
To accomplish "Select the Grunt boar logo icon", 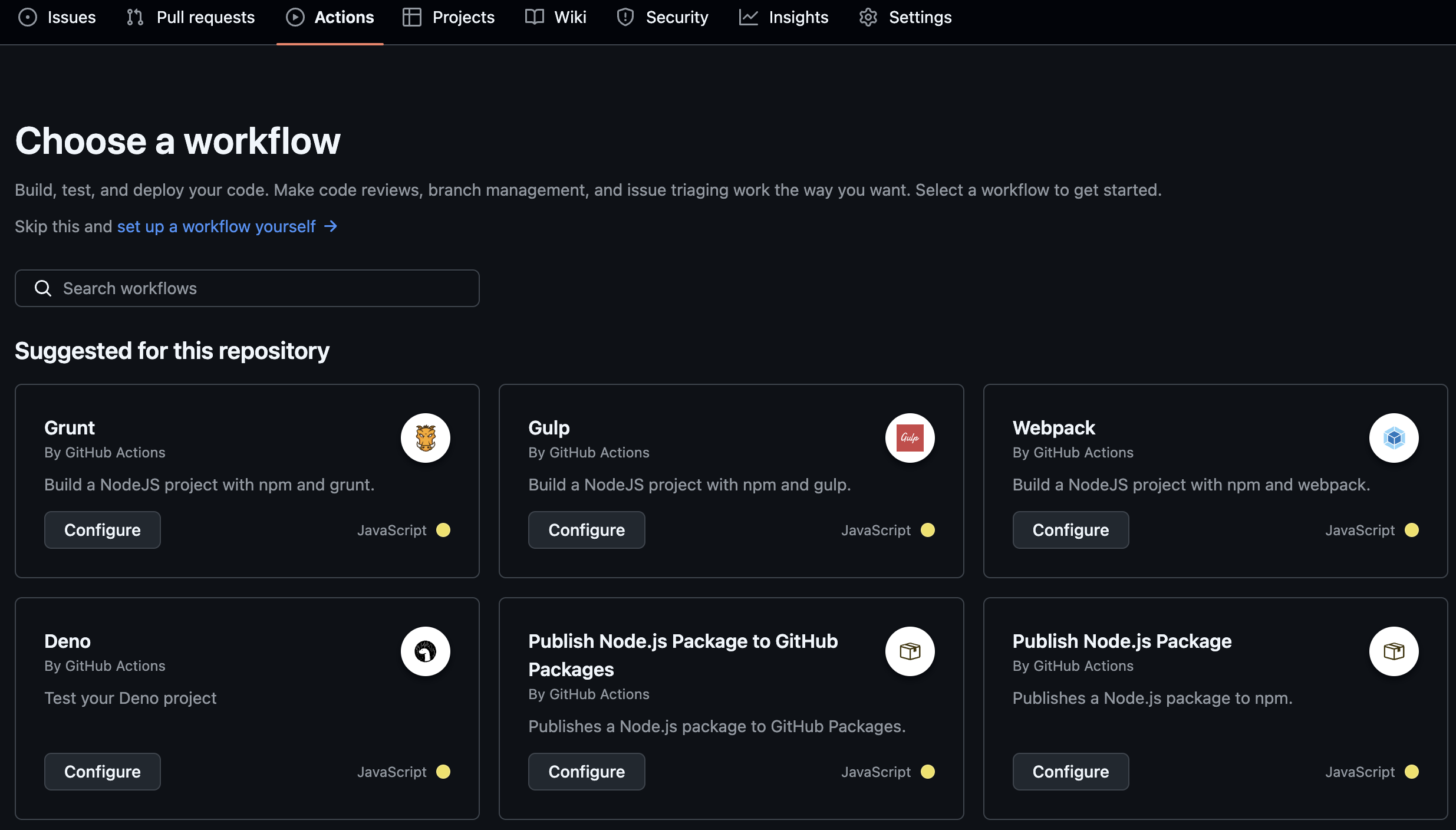I will click(426, 438).
